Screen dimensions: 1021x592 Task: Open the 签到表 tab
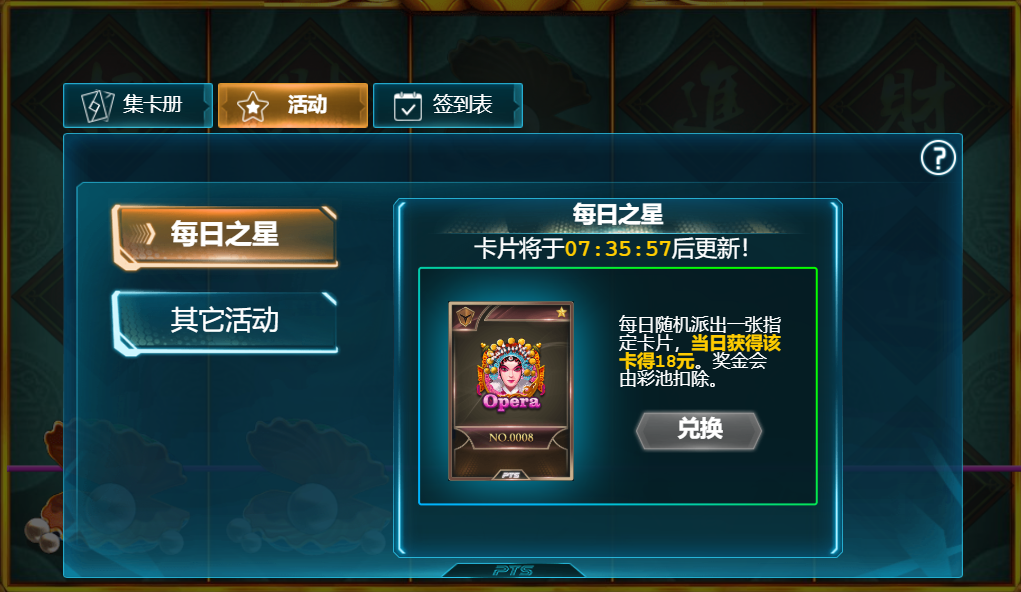tap(448, 105)
